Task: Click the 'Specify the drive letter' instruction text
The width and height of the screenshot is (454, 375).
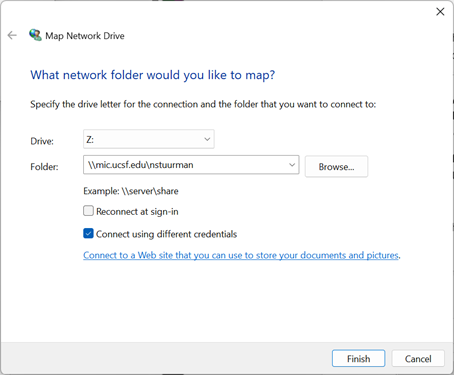Action: click(x=203, y=104)
